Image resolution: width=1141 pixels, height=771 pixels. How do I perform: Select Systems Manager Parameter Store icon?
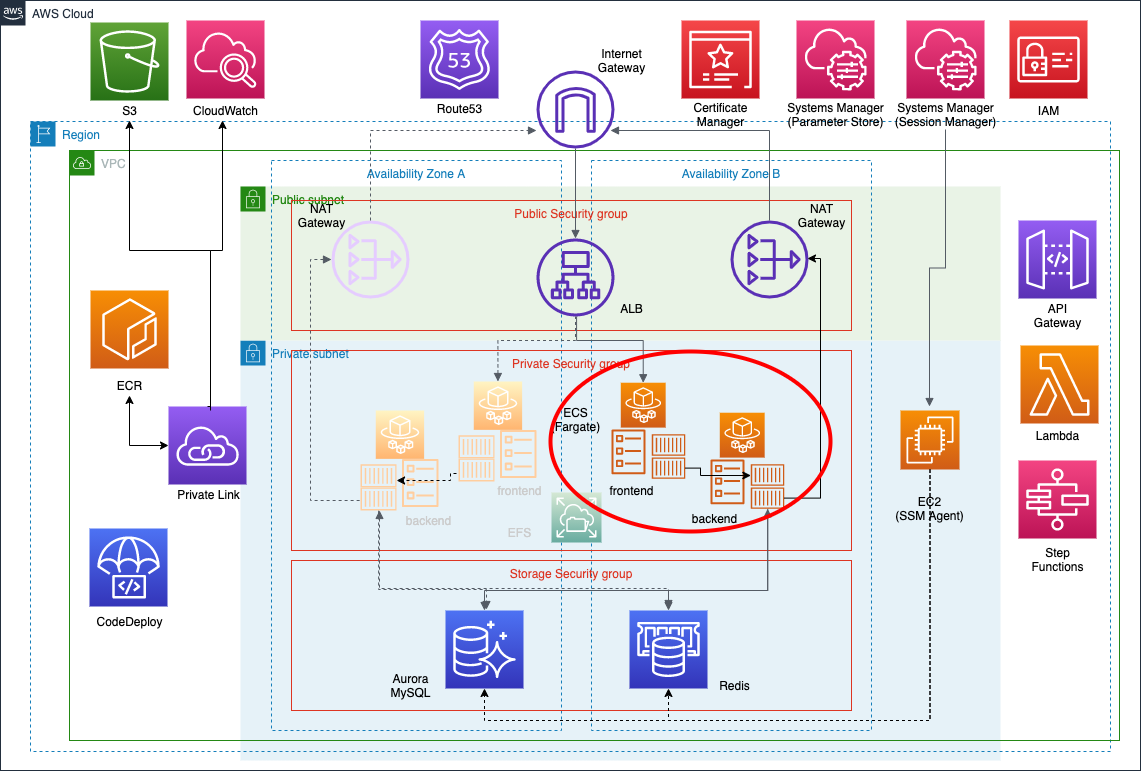tap(835, 60)
